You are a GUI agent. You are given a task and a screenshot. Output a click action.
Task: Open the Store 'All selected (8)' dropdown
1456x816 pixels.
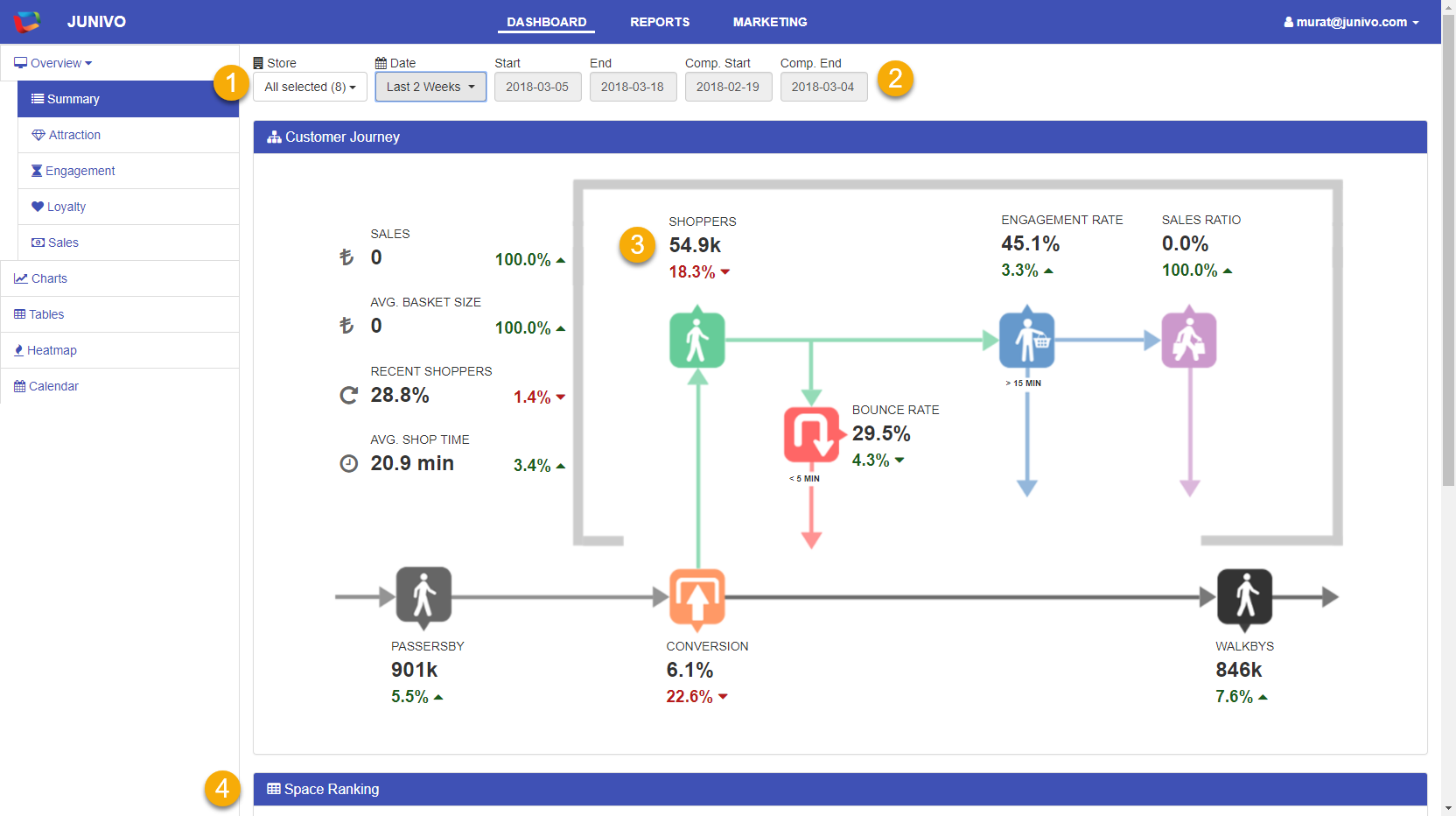pyautogui.click(x=310, y=87)
